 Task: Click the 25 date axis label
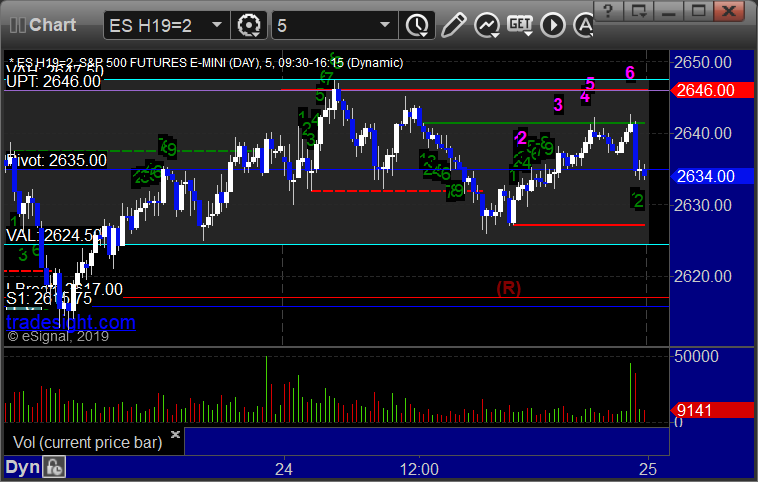pyautogui.click(x=648, y=469)
